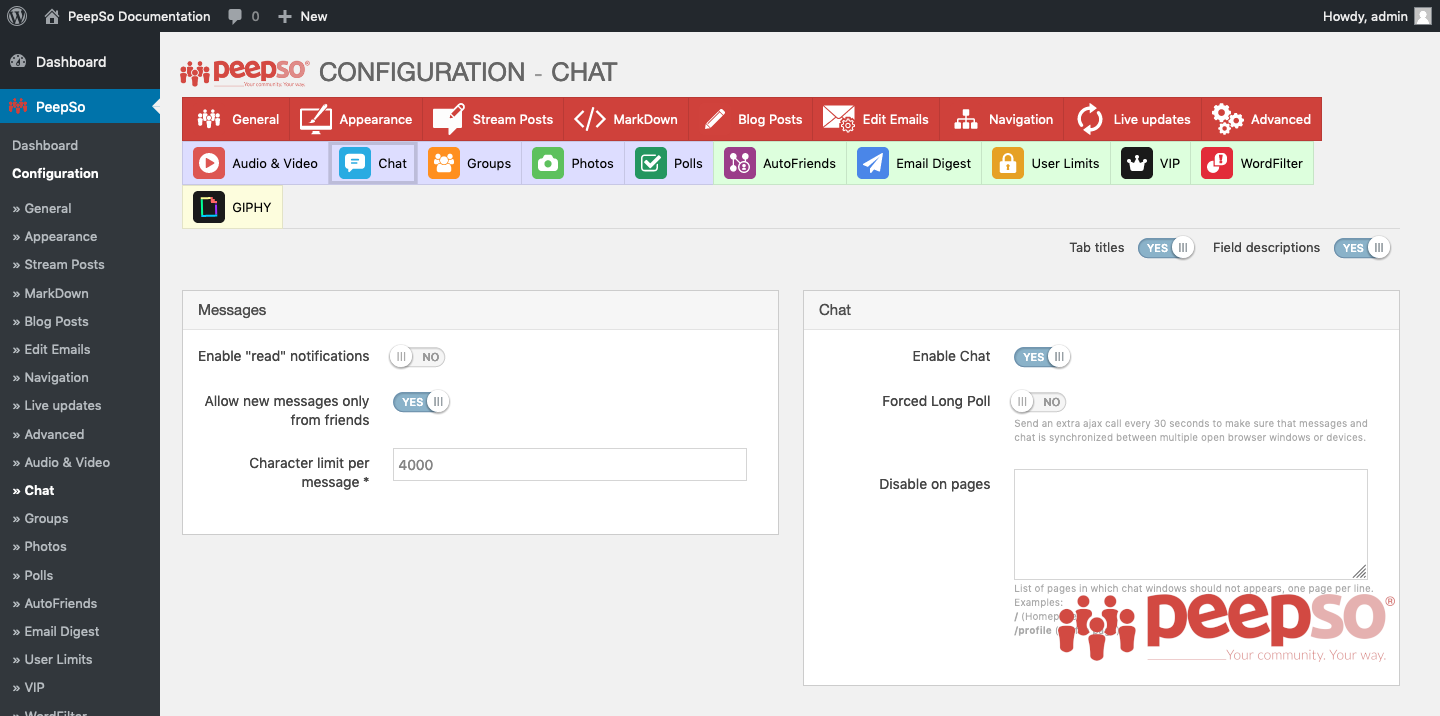Open the Email Digest tab label
Screen dimensions: 1440x716
933,163
